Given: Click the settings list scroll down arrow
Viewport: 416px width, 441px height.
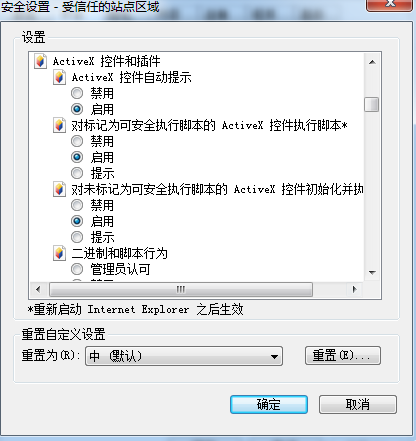Looking at the screenshot, I should tap(372, 273).
